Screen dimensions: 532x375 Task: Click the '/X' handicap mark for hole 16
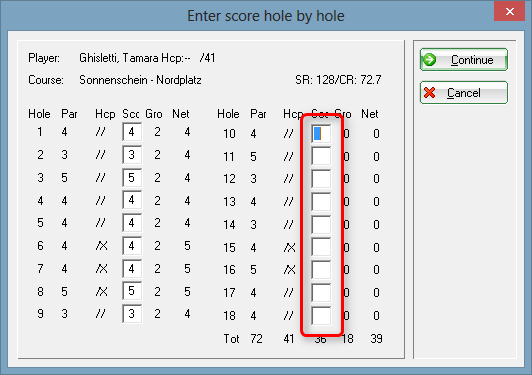tap(289, 270)
